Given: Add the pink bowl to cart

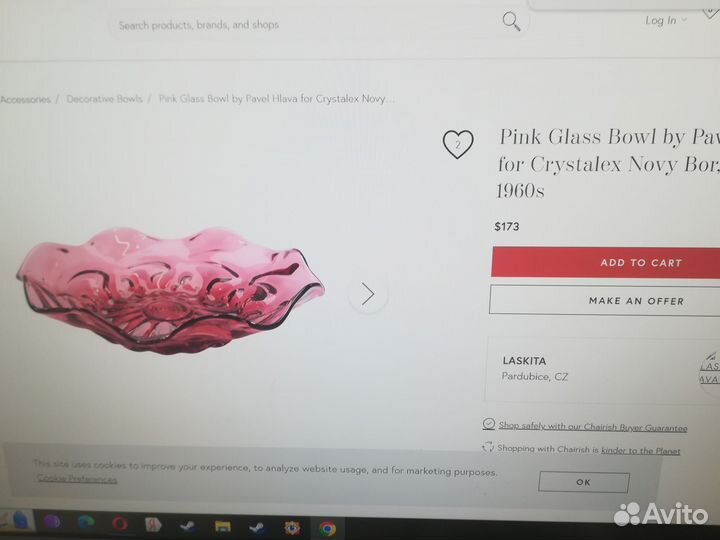Looking at the screenshot, I should tap(605, 263).
